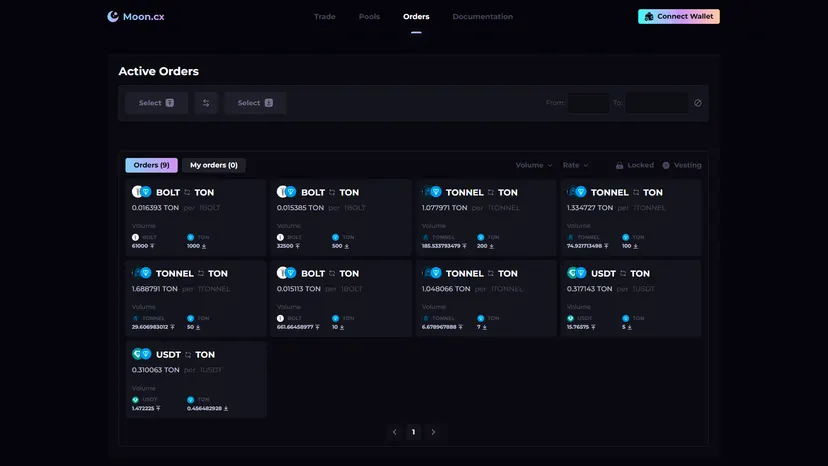Click USDT coin icon above 1.472225 volume

click(135, 399)
